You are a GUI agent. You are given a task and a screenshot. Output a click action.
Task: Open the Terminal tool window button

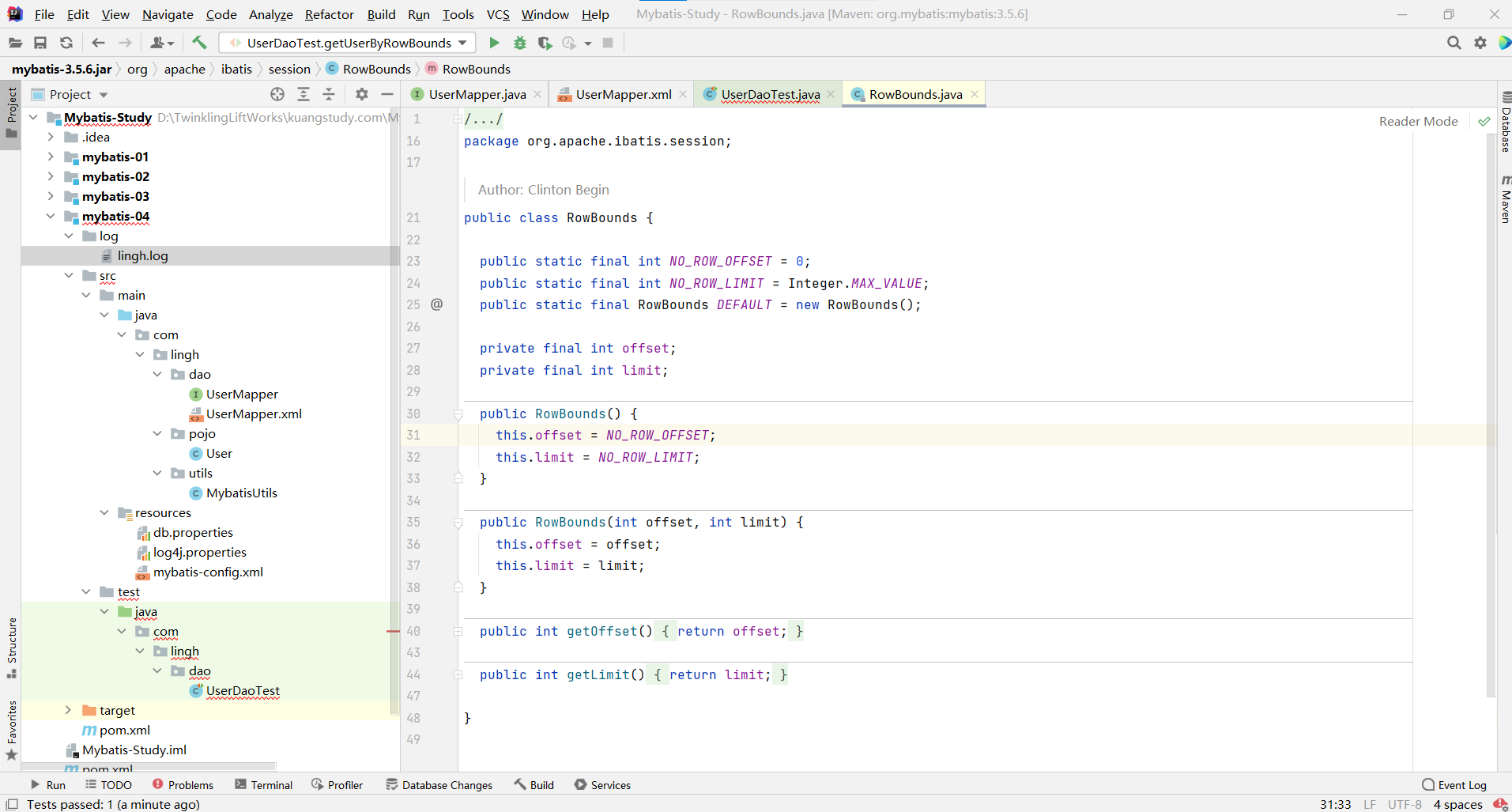264,785
